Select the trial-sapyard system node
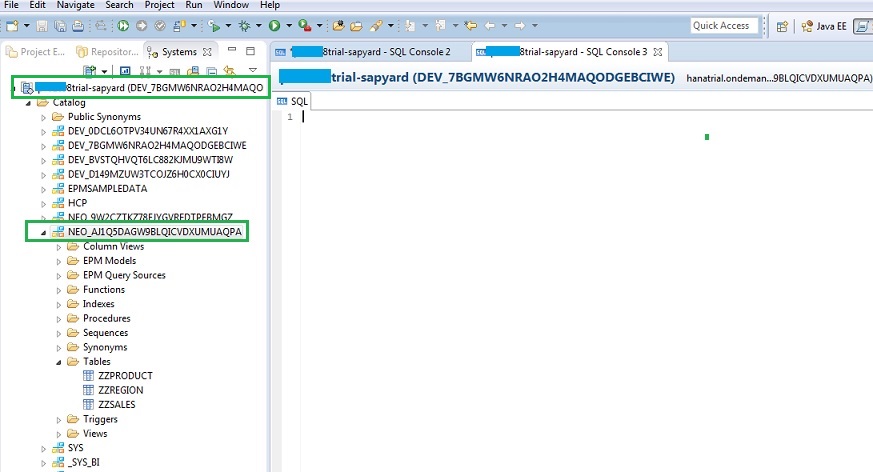 click(x=141, y=87)
